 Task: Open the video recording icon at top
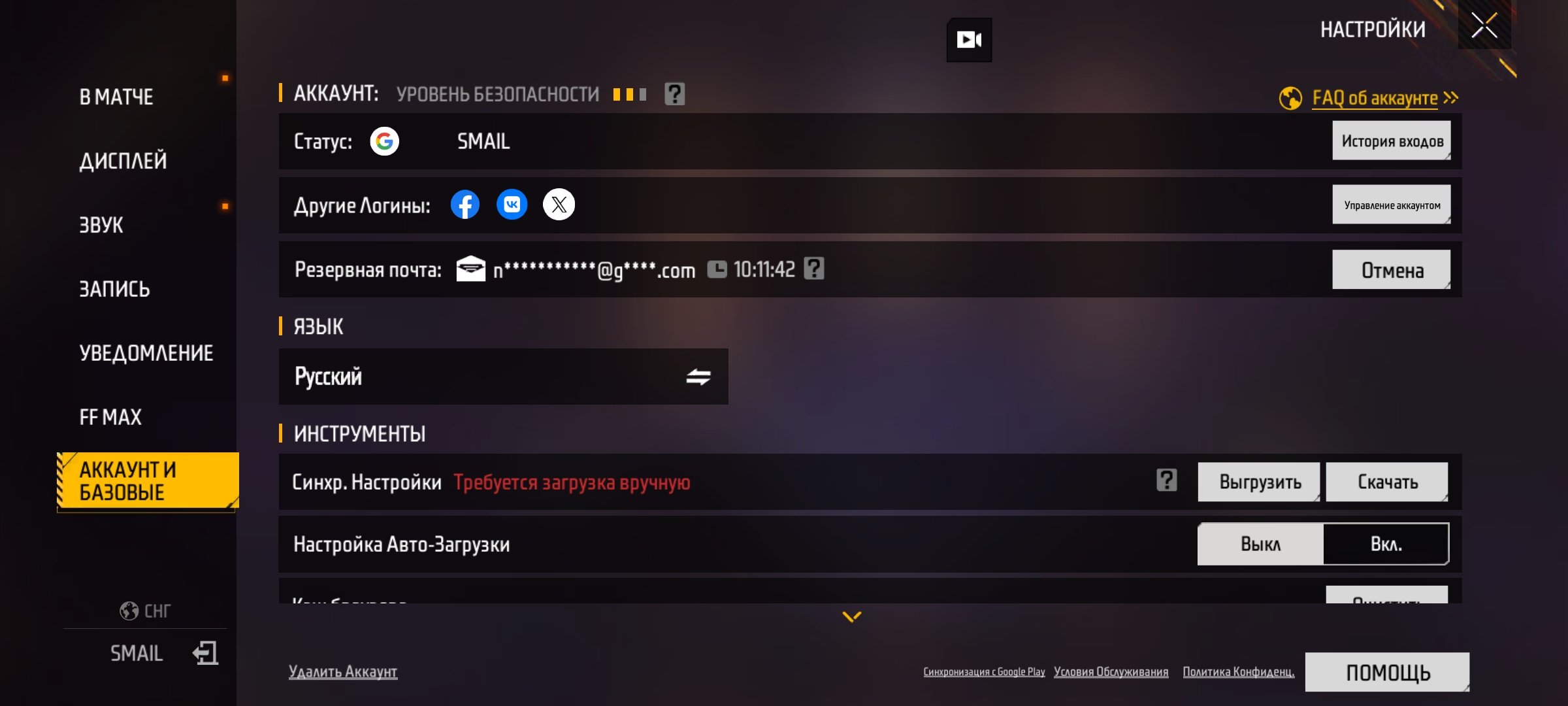point(969,40)
